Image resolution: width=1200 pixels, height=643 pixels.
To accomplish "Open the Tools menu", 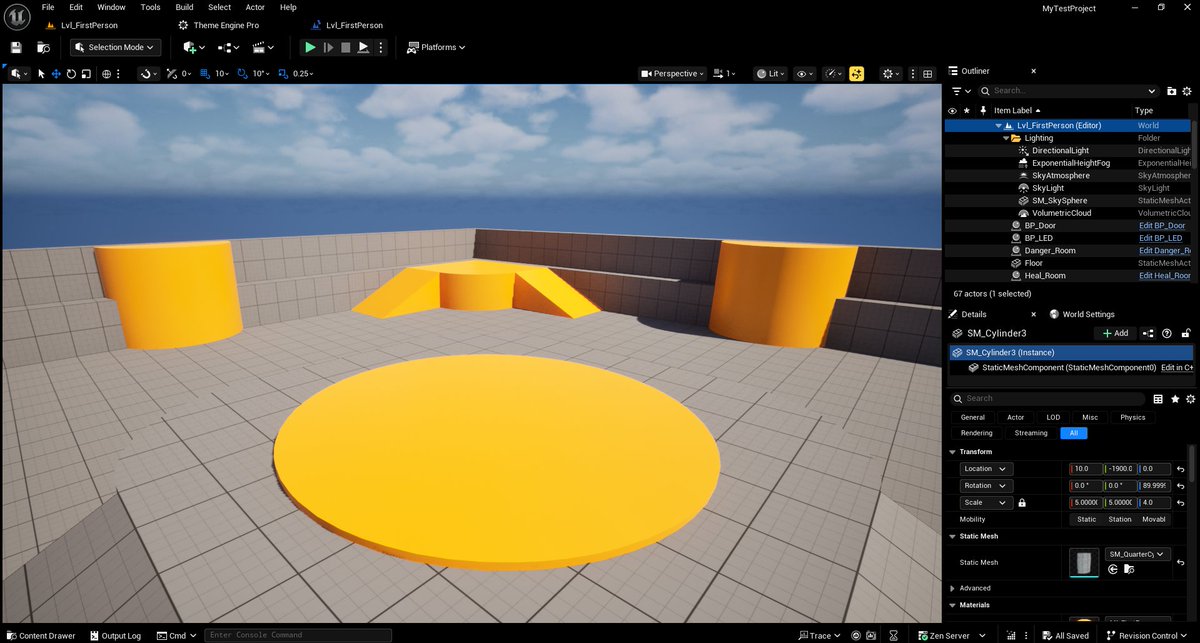I will tap(150, 7).
